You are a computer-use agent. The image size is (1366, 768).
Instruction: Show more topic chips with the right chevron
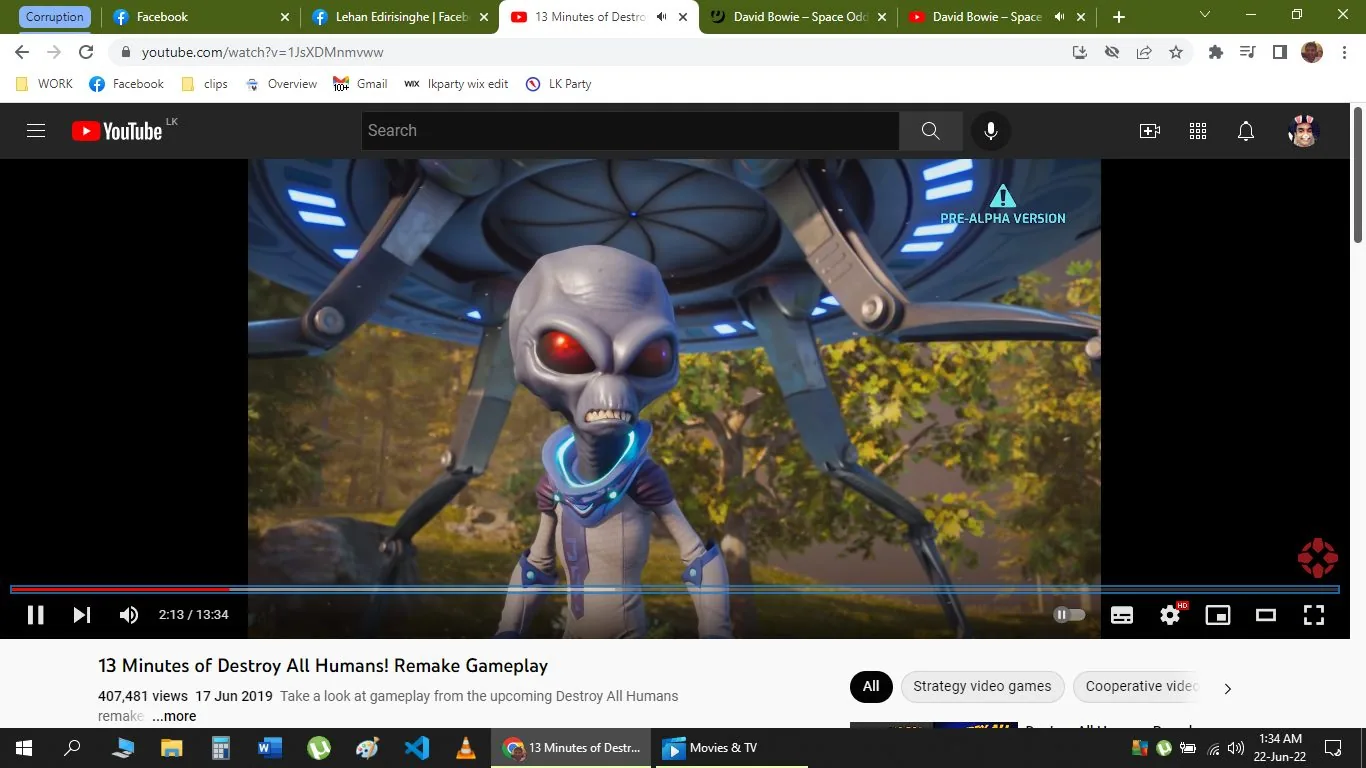(x=1227, y=688)
